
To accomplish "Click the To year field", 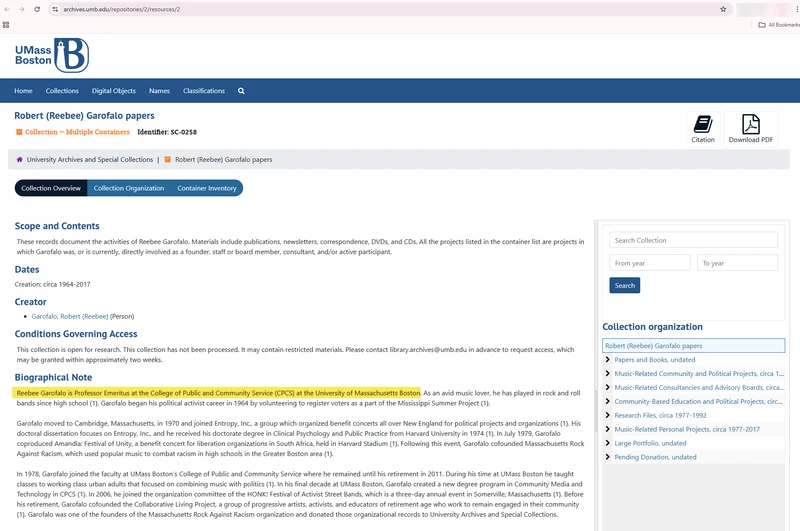I will (737, 263).
